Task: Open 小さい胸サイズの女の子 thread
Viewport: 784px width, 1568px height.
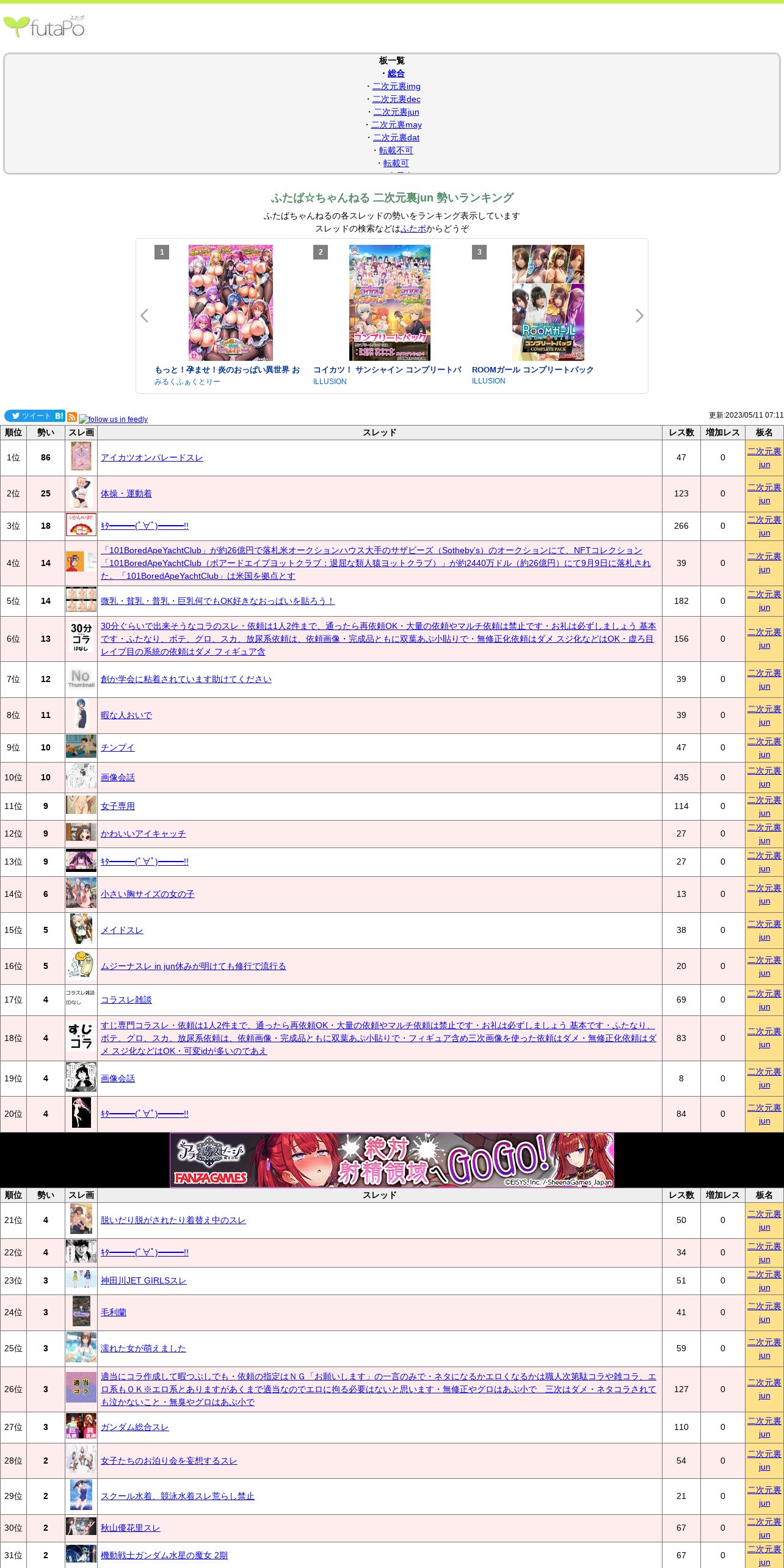Action: [x=147, y=895]
